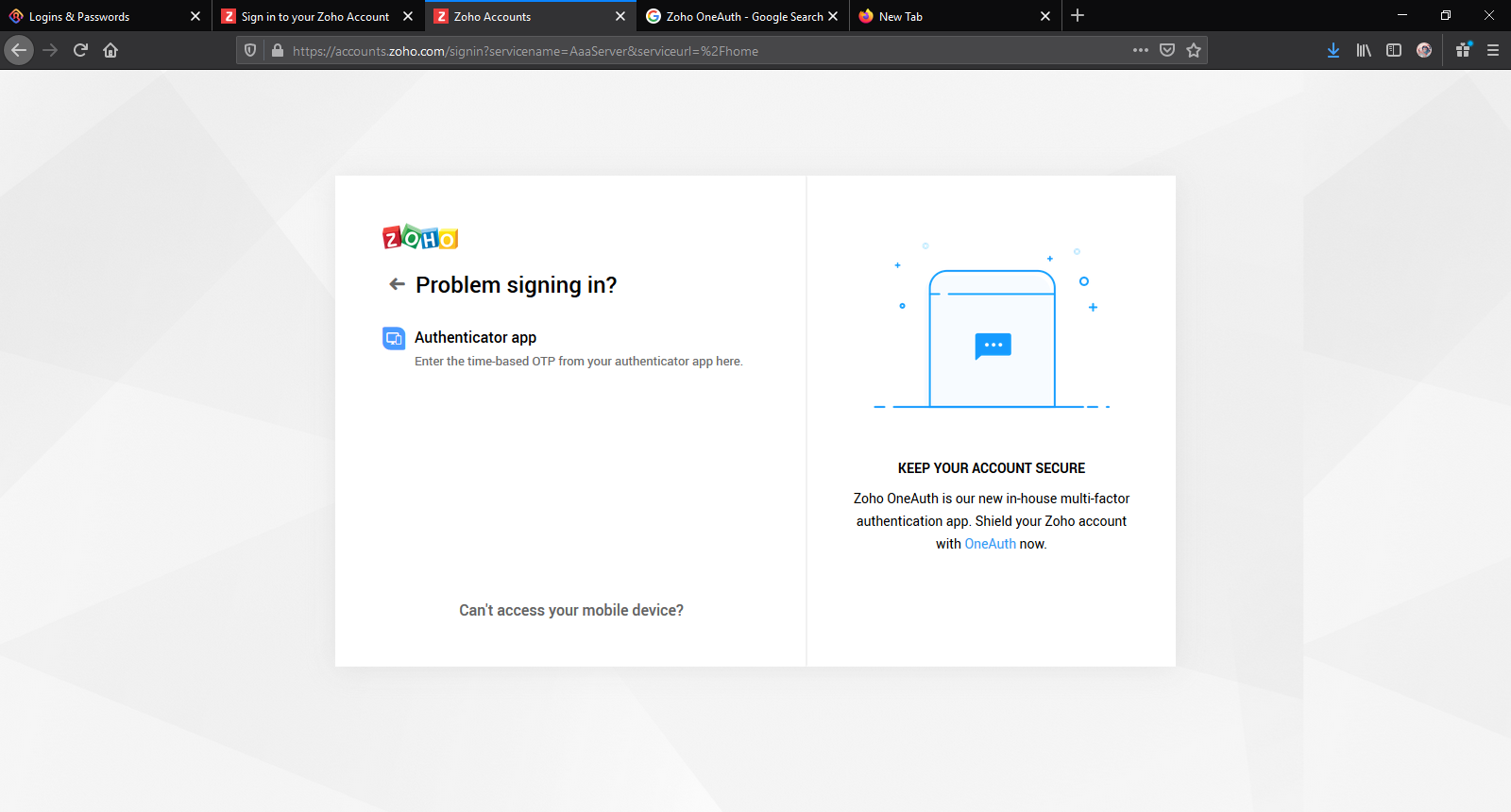Image resolution: width=1511 pixels, height=812 pixels.
Task: Click the Authenticator app icon
Action: (394, 338)
